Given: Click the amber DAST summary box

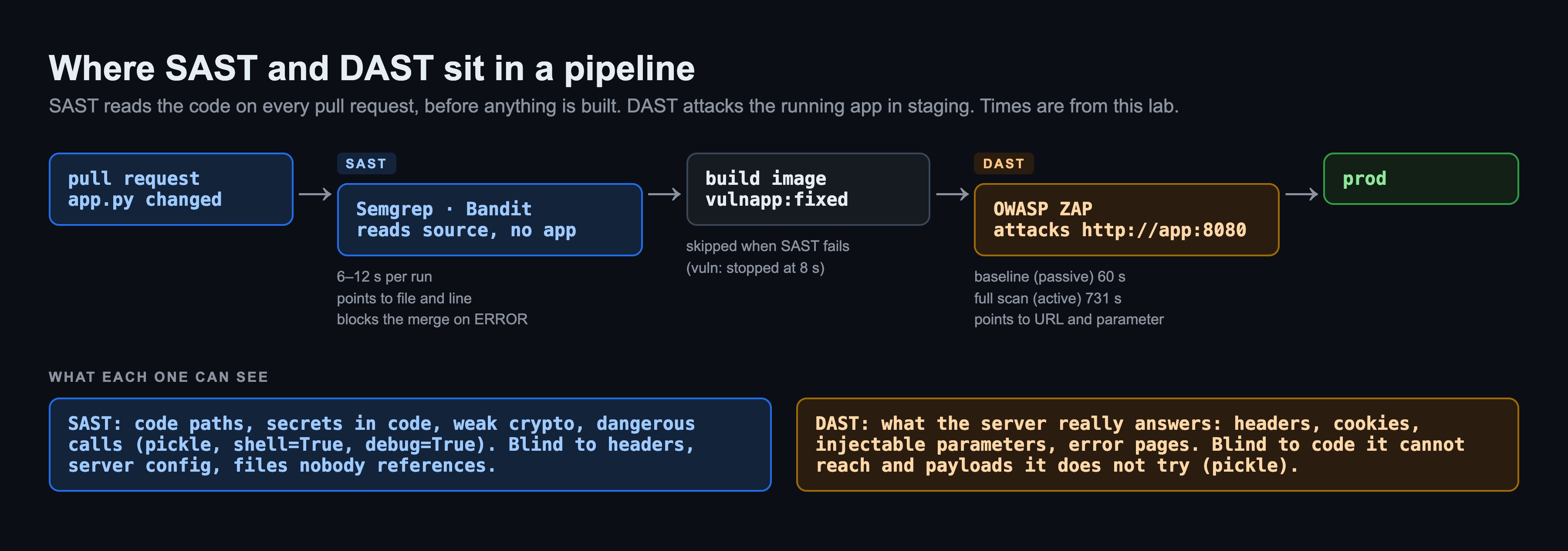Looking at the screenshot, I should tap(1158, 444).
